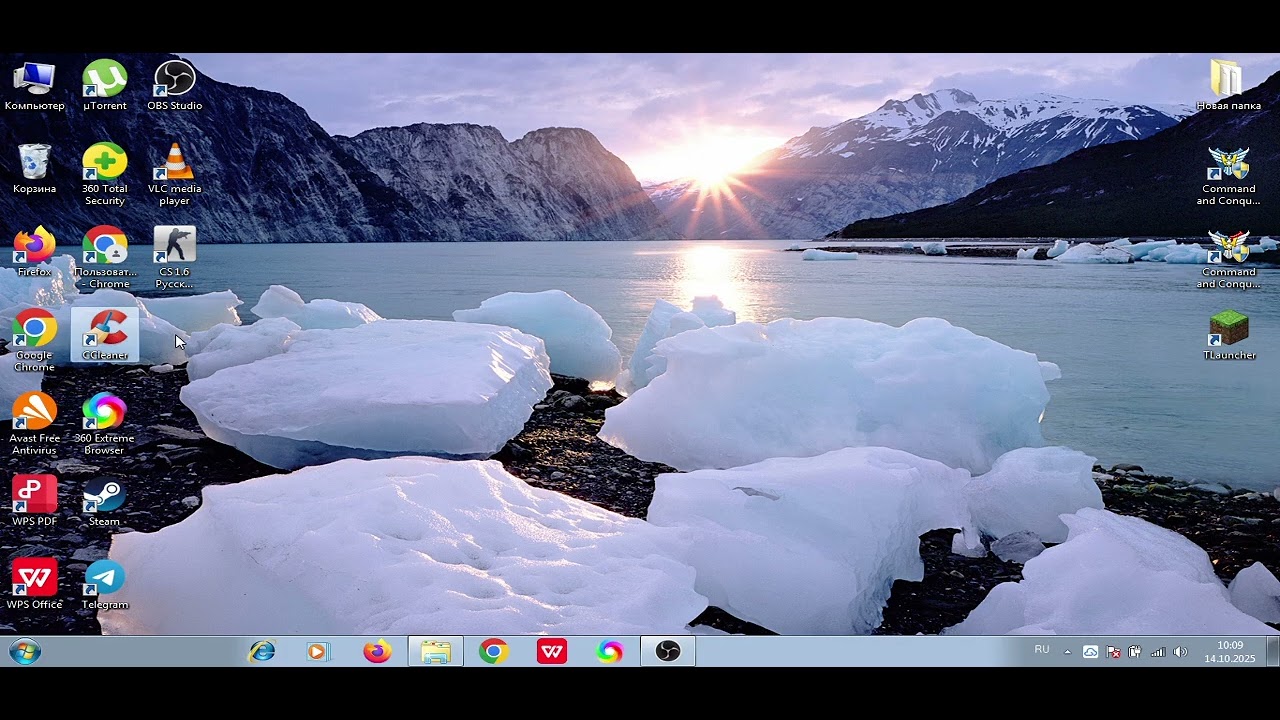This screenshot has height=720, width=1280.
Task: Click the Show Desktop strip beside the clock
Action: click(x=1272, y=652)
